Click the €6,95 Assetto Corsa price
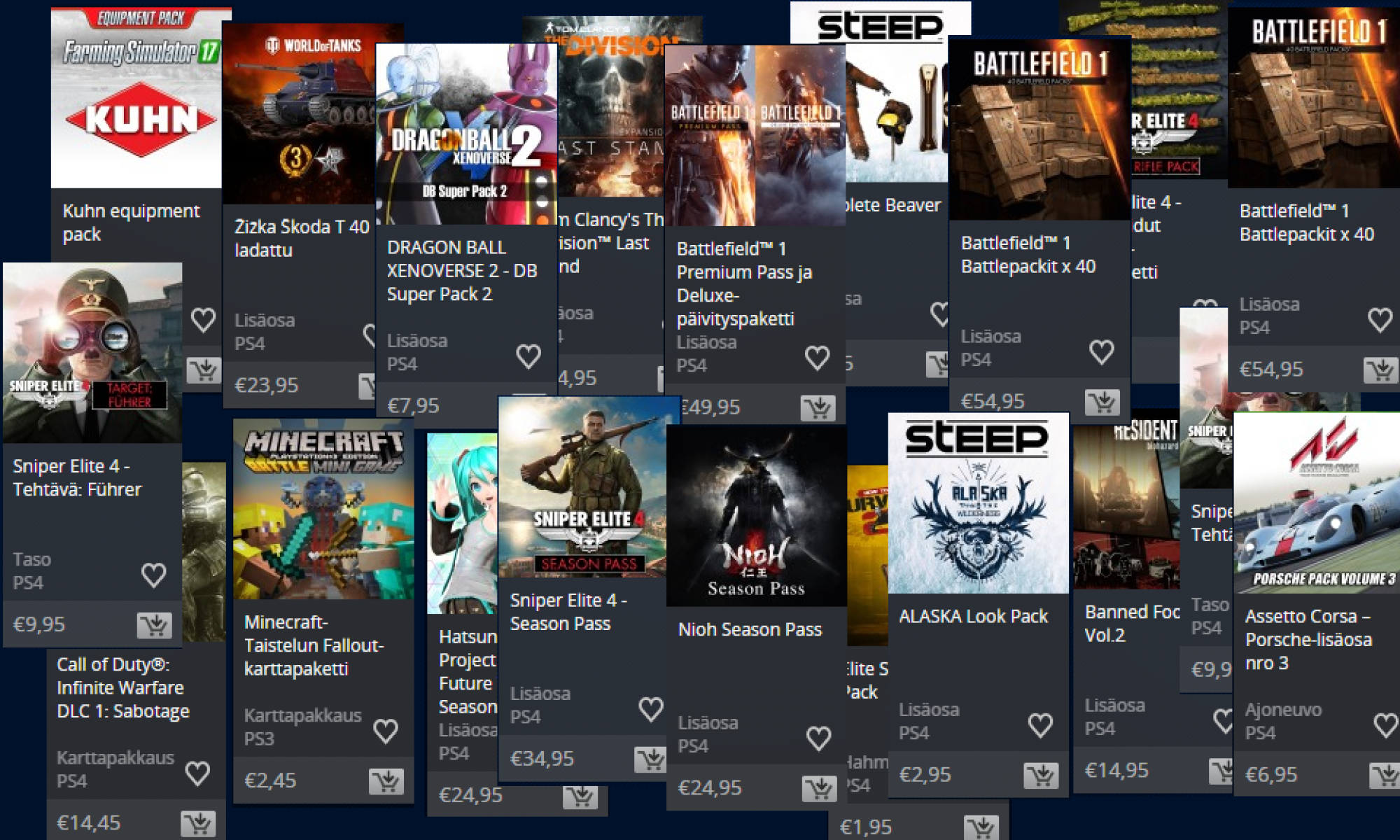Viewport: 1400px width, 840px height. 1271,774
